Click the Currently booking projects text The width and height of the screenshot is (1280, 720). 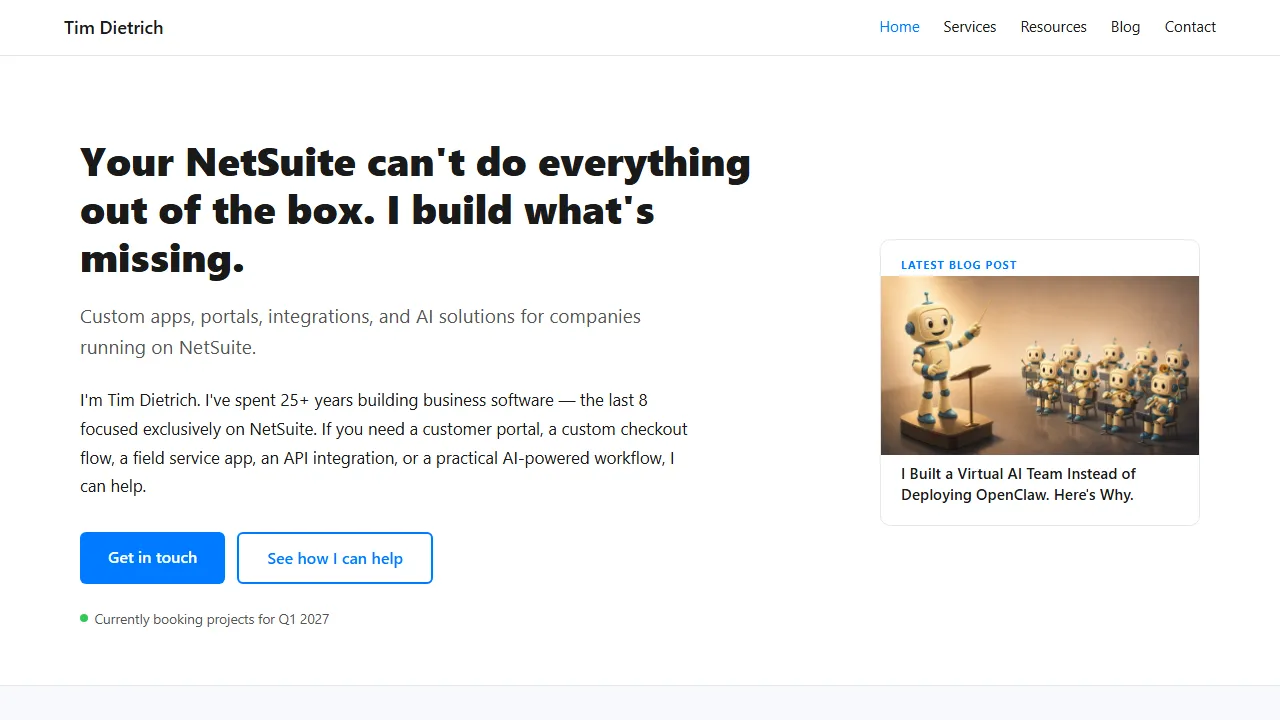click(x=211, y=619)
